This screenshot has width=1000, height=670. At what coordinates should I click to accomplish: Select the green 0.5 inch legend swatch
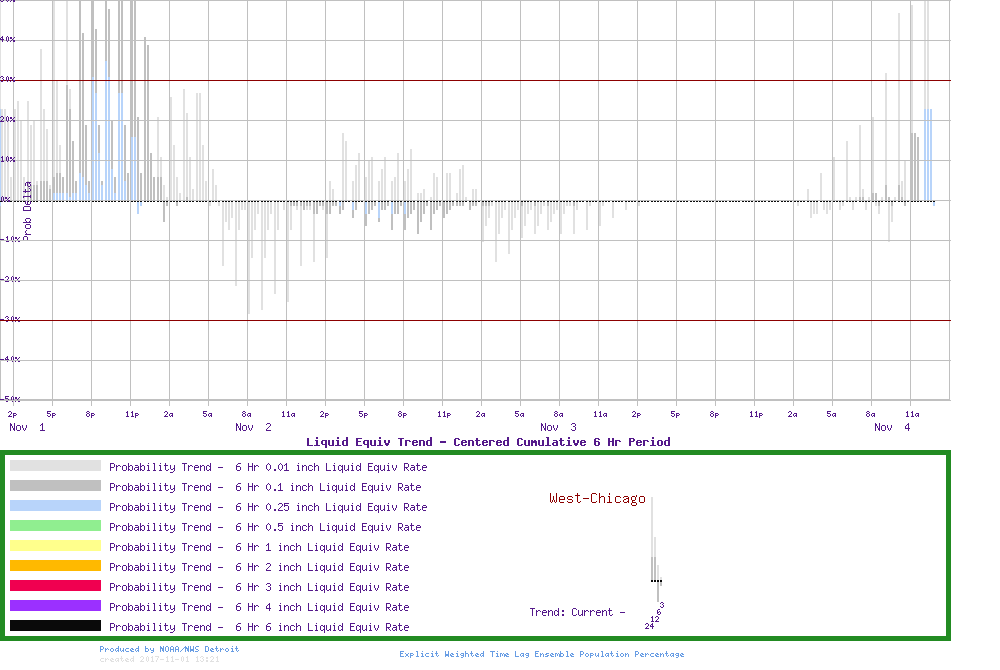[x=55, y=526]
